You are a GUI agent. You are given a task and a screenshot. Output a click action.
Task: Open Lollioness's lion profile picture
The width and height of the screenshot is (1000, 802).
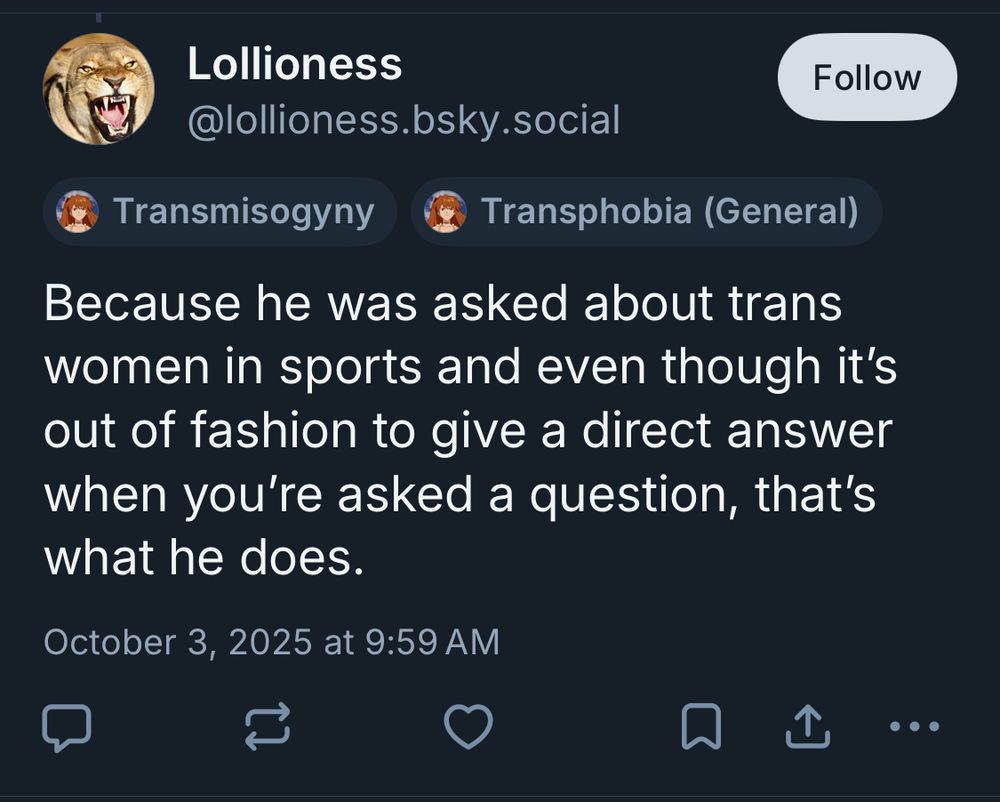(x=98, y=89)
